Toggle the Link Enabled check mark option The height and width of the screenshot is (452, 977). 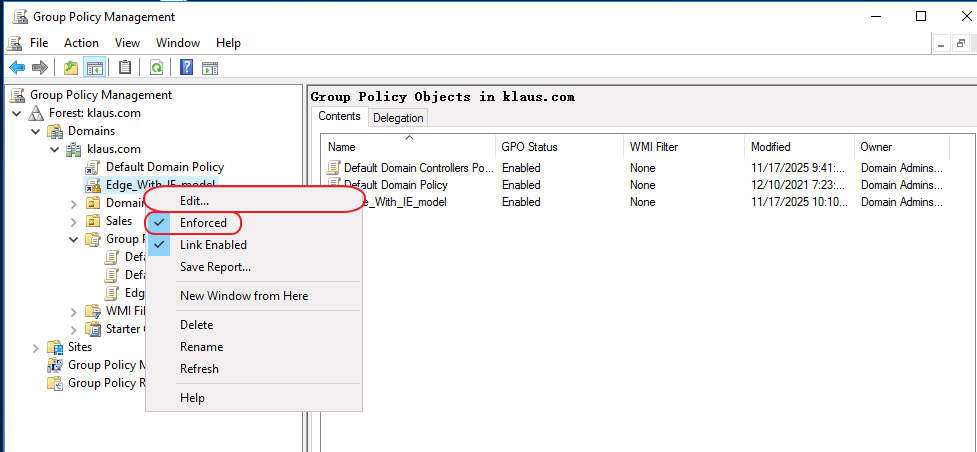(213, 245)
